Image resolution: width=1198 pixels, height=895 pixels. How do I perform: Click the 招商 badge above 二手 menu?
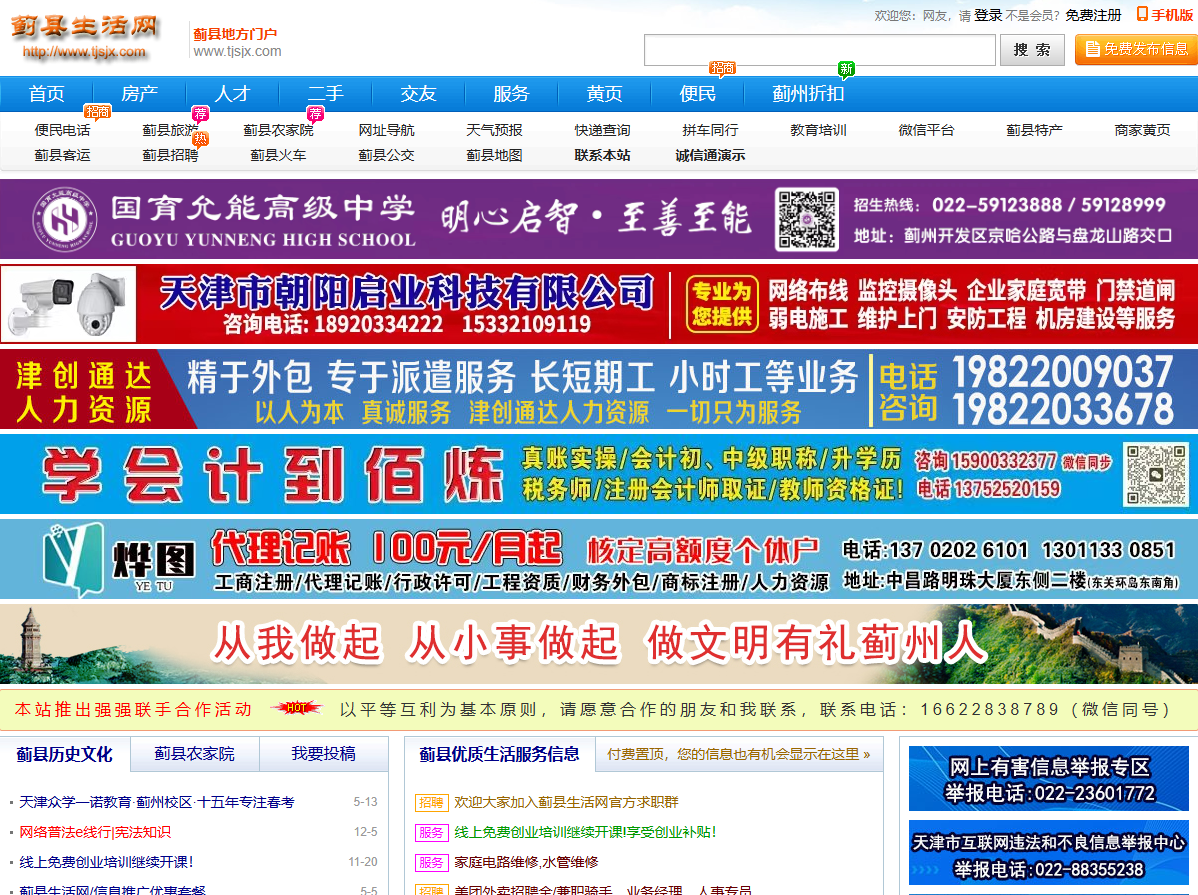(723, 68)
